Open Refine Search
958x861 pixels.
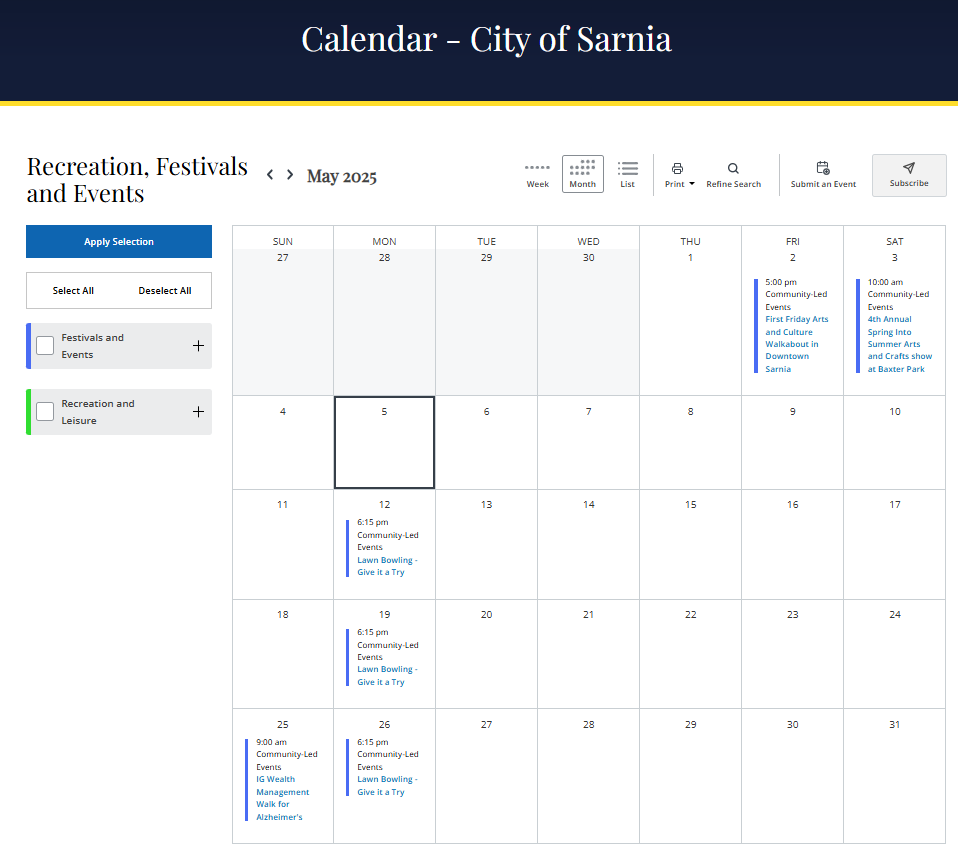pyautogui.click(x=734, y=175)
